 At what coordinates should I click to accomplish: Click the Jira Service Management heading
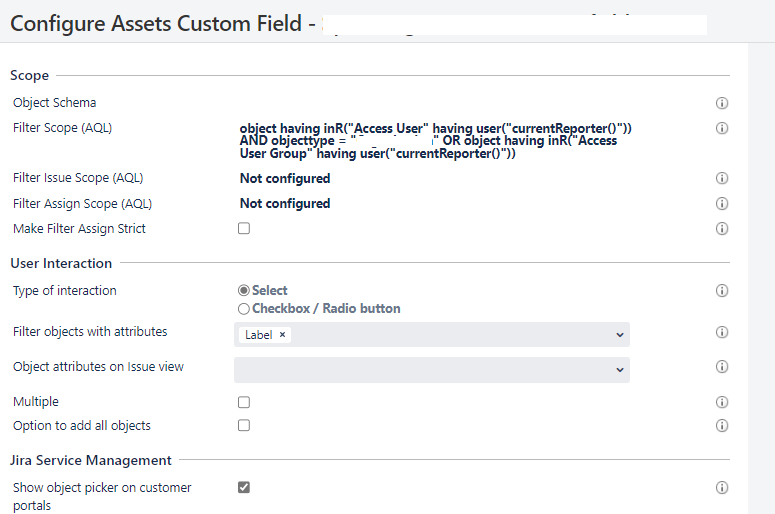point(91,461)
